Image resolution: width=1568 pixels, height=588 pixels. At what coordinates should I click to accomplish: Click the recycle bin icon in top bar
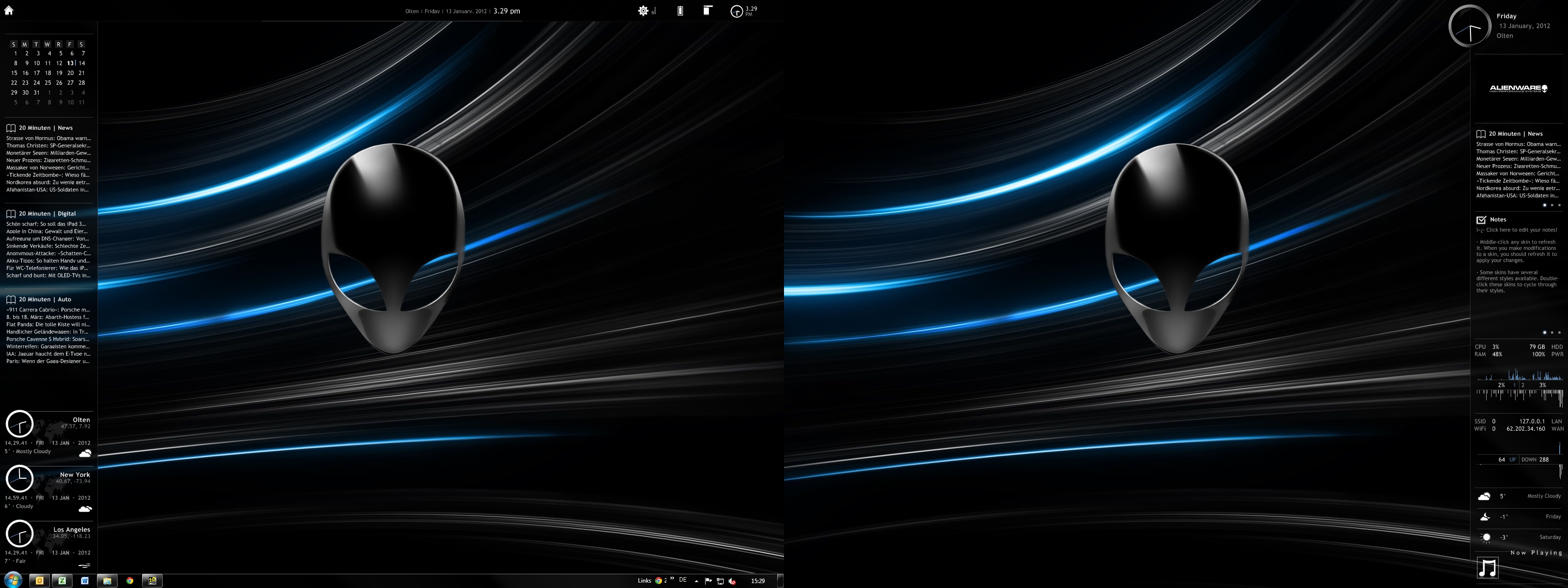(x=707, y=10)
